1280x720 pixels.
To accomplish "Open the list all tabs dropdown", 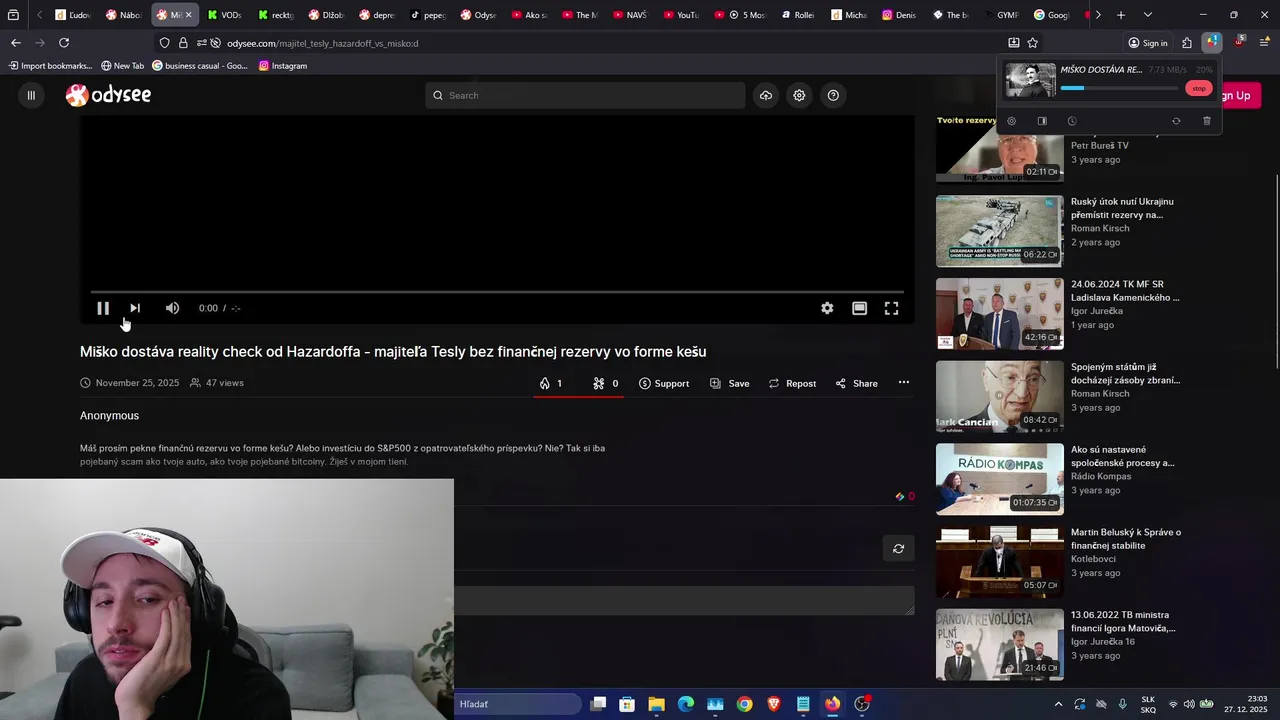I will coord(1147,15).
